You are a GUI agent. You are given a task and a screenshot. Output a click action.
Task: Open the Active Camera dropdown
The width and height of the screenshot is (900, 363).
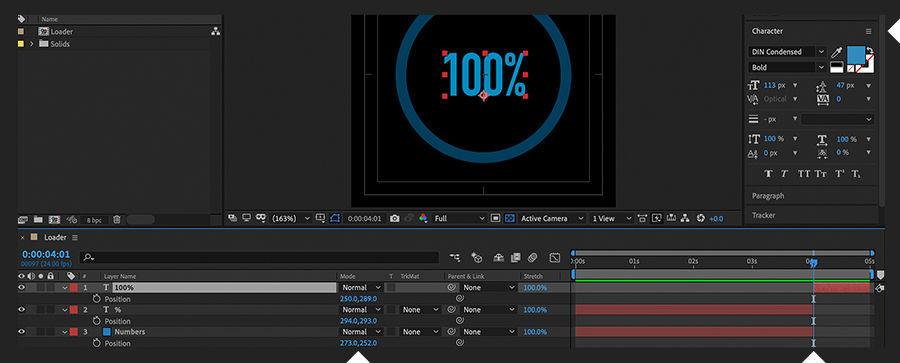[x=552, y=218]
